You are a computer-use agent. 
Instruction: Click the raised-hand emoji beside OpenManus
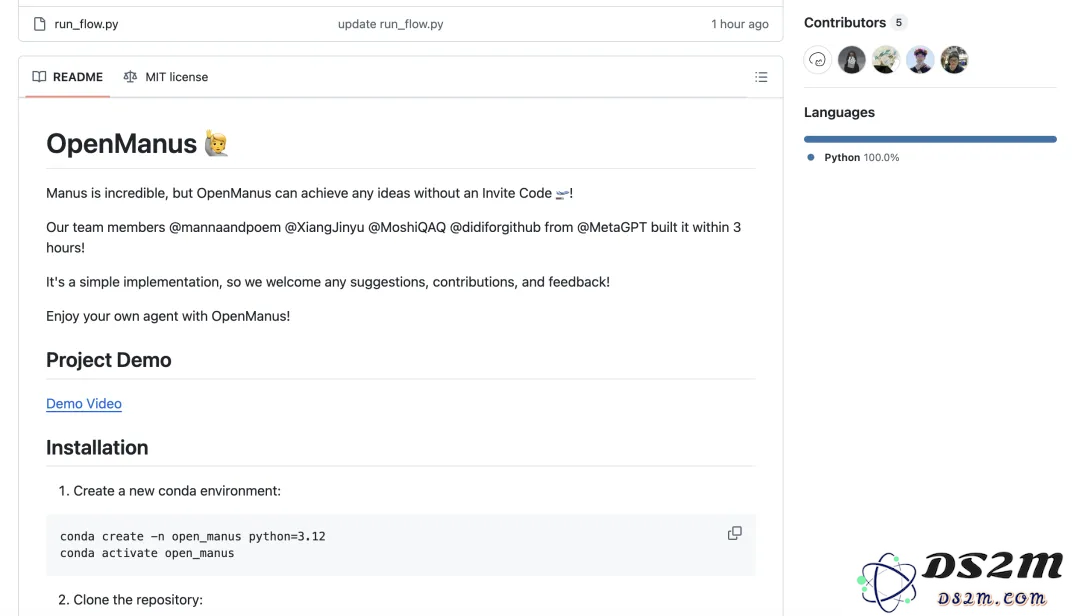click(x=216, y=143)
